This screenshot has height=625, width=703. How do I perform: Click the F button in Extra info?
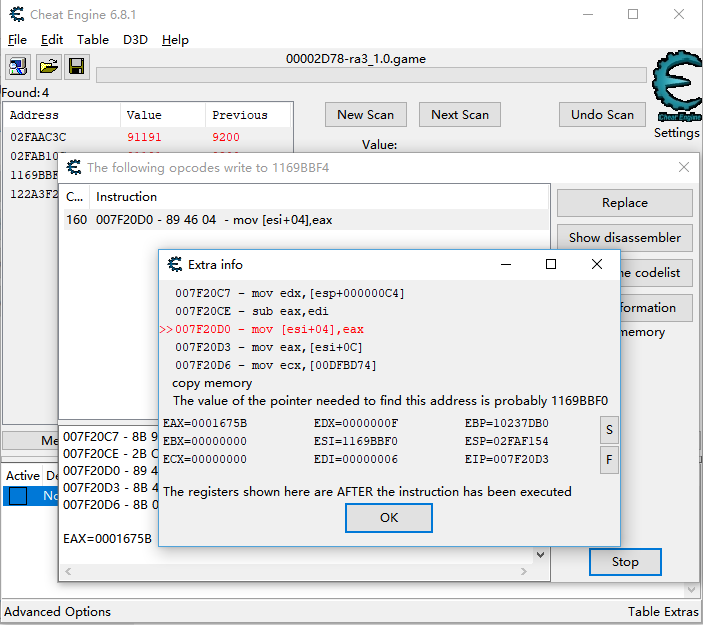[609, 460]
